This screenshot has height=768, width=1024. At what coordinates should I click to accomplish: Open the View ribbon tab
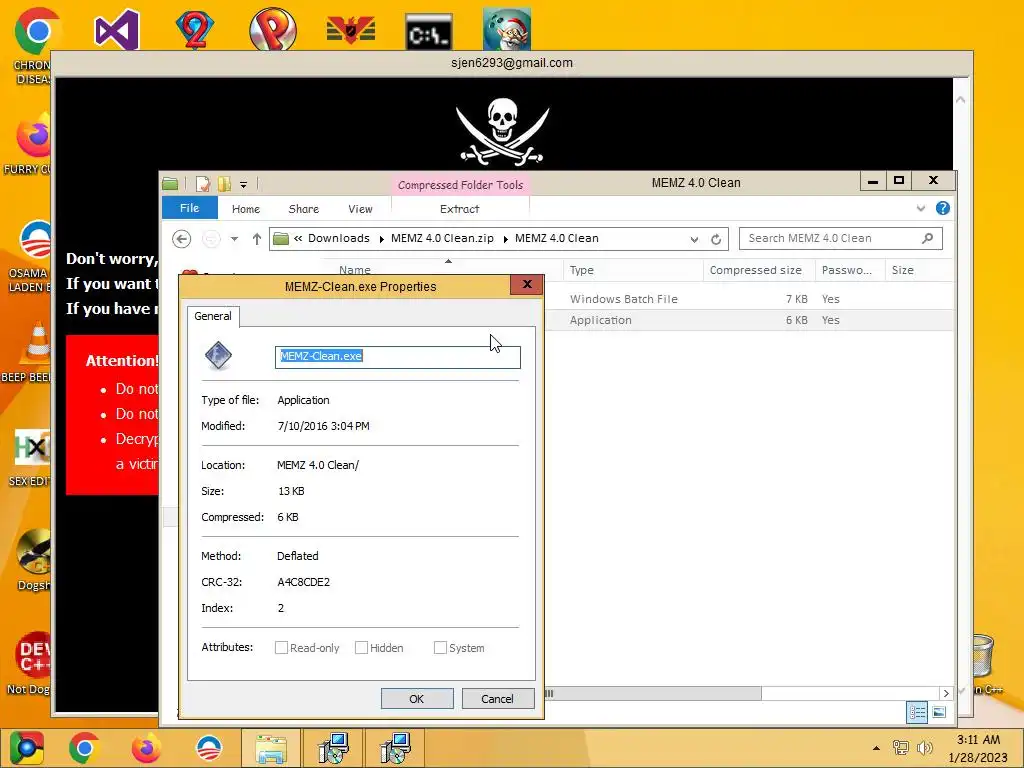coord(360,209)
